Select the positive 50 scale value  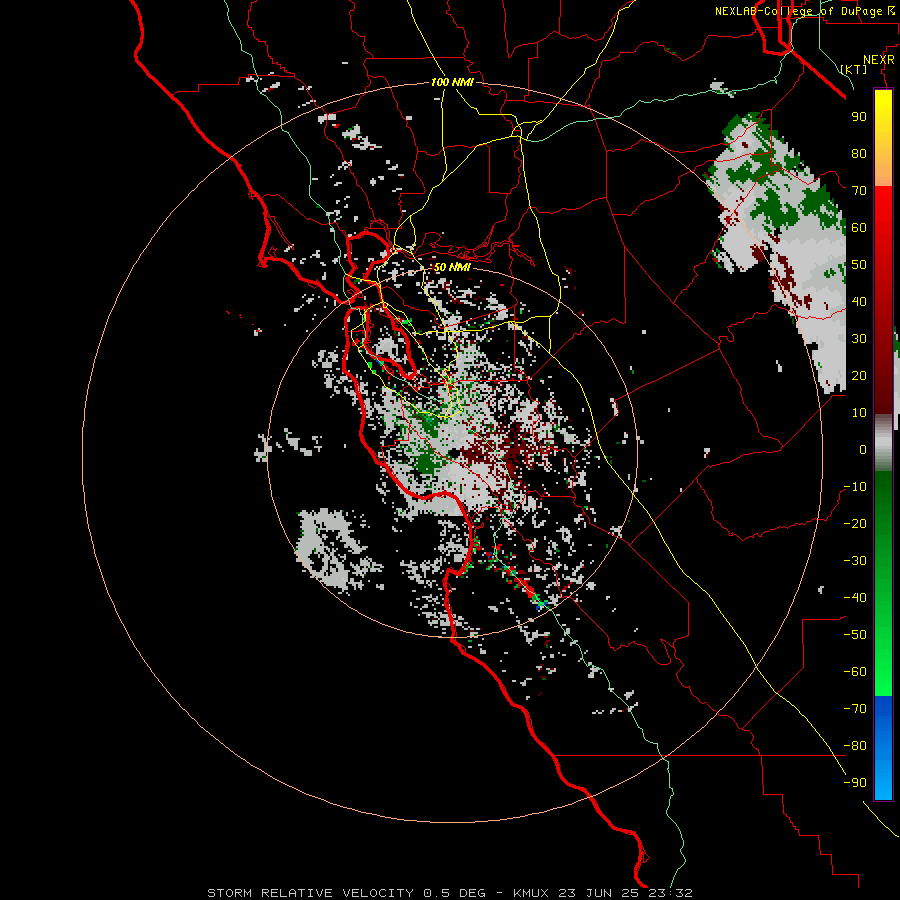coord(859,265)
